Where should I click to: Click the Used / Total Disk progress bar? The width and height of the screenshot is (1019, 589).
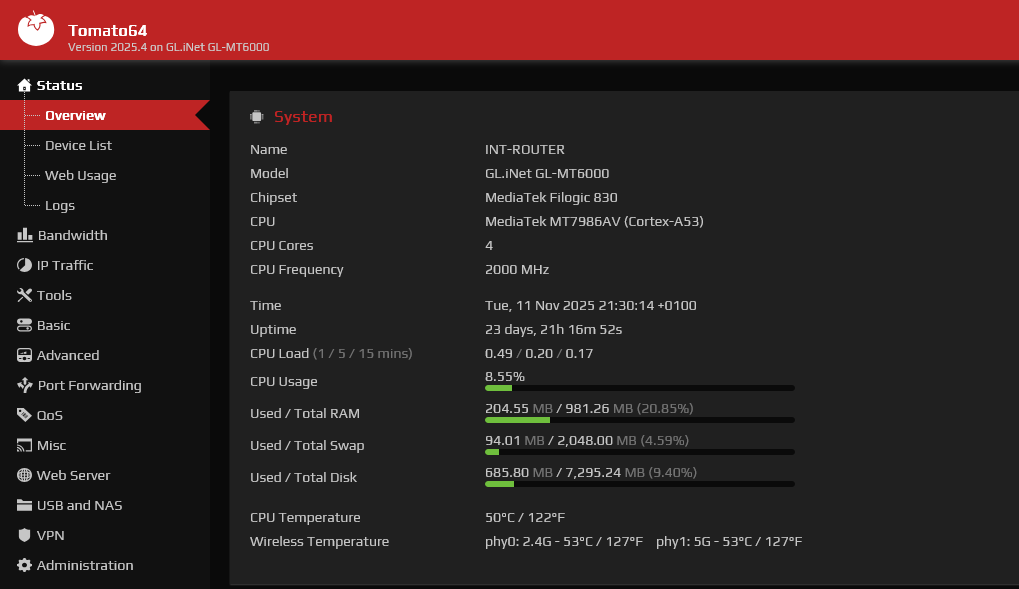639,484
